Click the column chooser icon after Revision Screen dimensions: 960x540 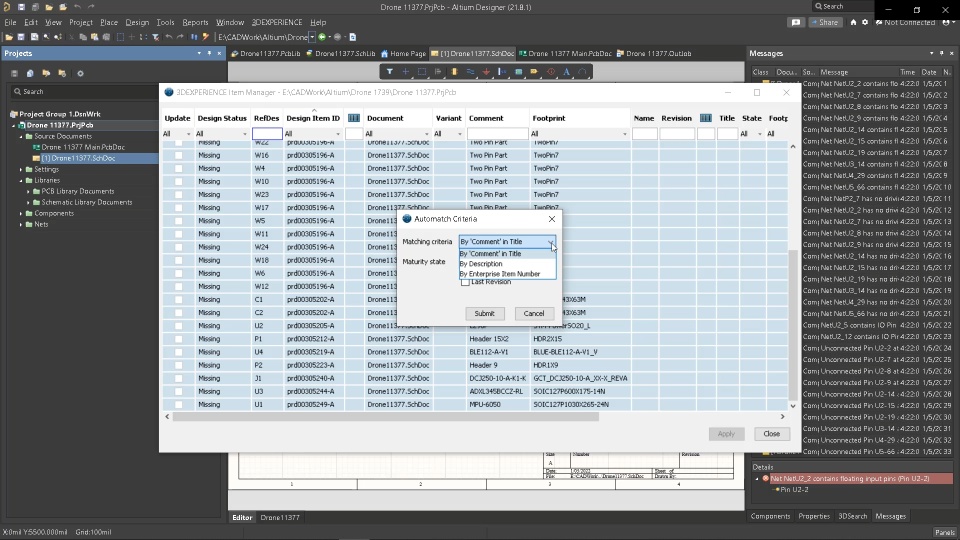(x=706, y=118)
